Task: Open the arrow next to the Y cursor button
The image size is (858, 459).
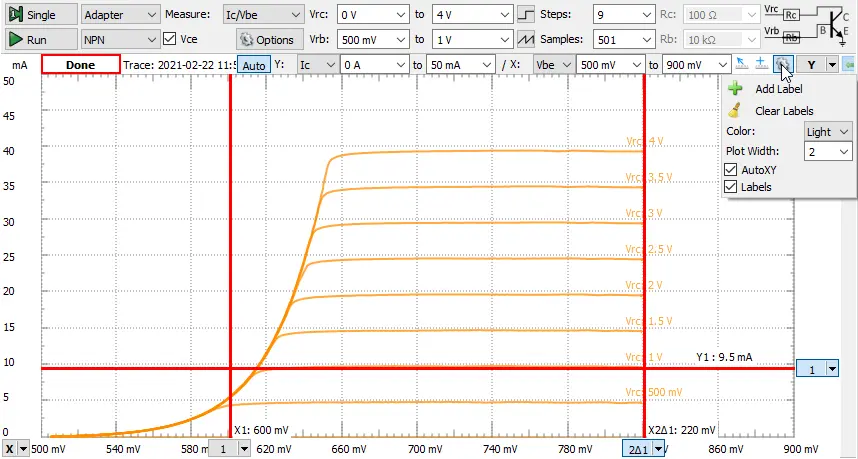Action: (x=832, y=65)
